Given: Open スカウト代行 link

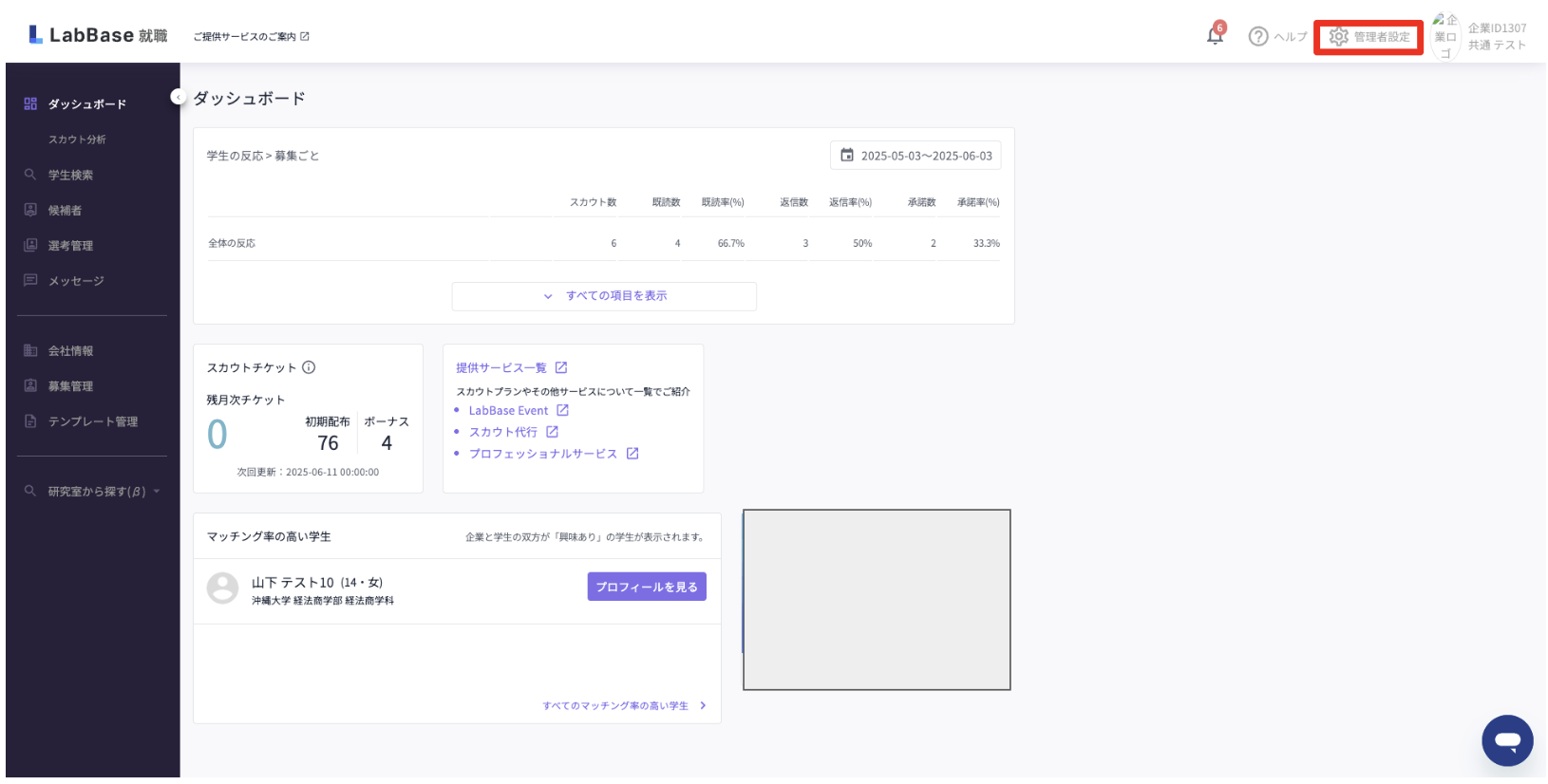Looking at the screenshot, I should coord(503,432).
